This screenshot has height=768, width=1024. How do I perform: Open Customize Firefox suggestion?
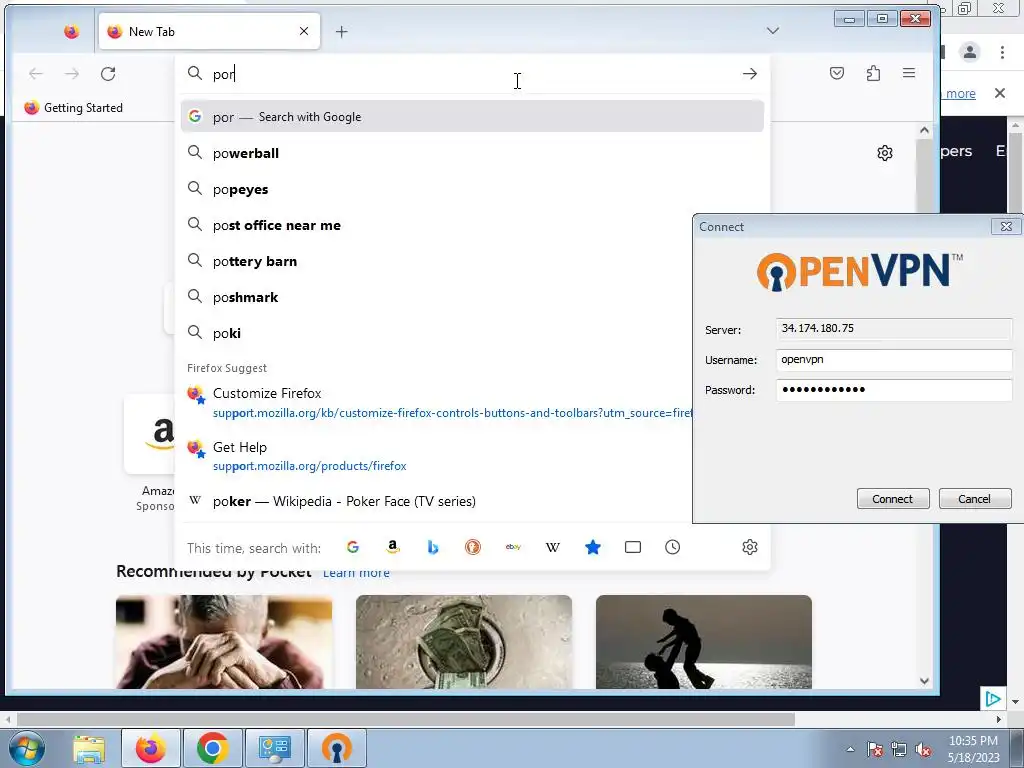[436, 402]
